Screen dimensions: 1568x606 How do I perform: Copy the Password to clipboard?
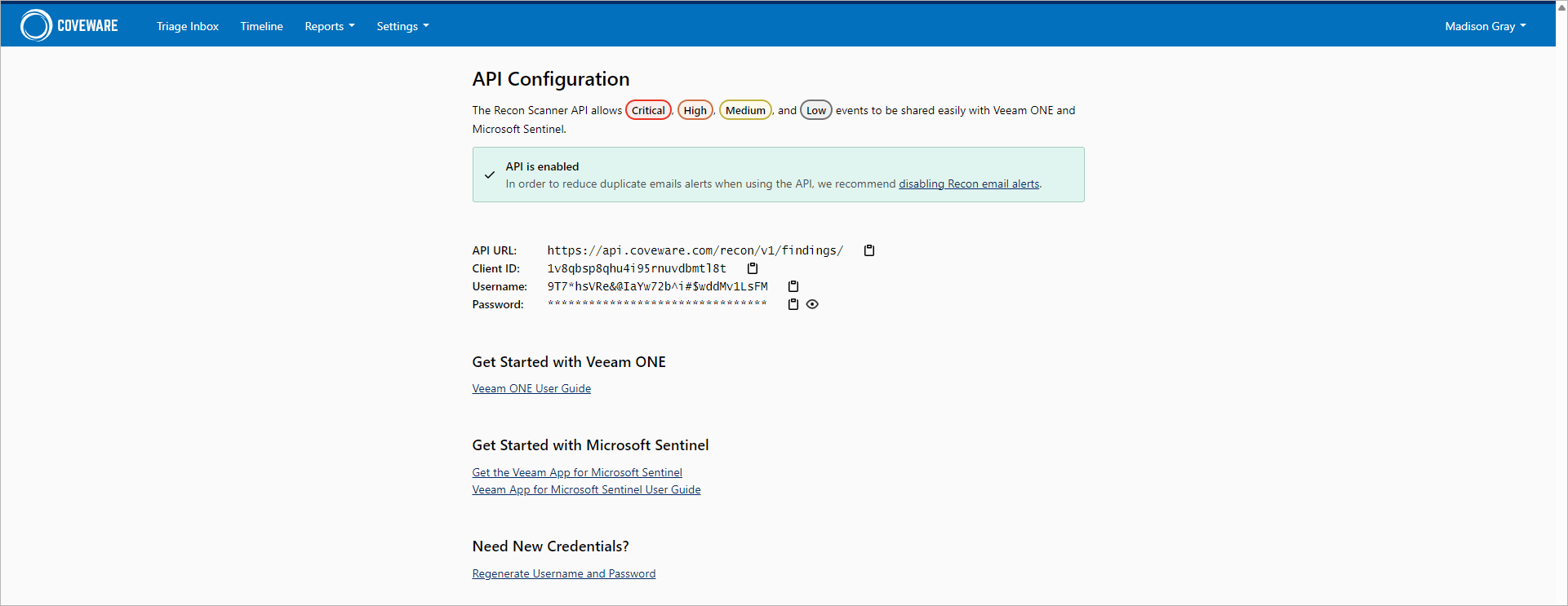coord(793,304)
